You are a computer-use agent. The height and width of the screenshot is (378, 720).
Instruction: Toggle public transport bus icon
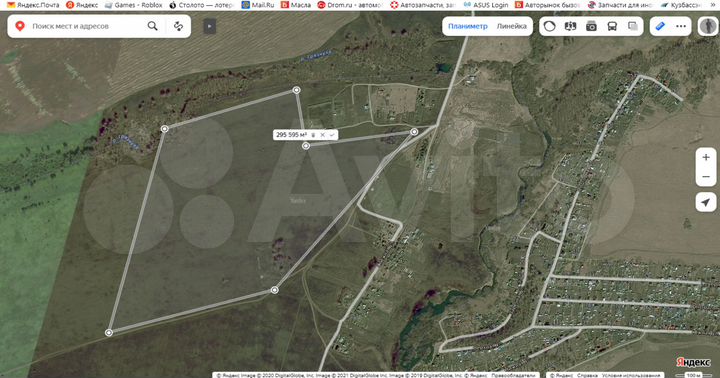[612, 26]
